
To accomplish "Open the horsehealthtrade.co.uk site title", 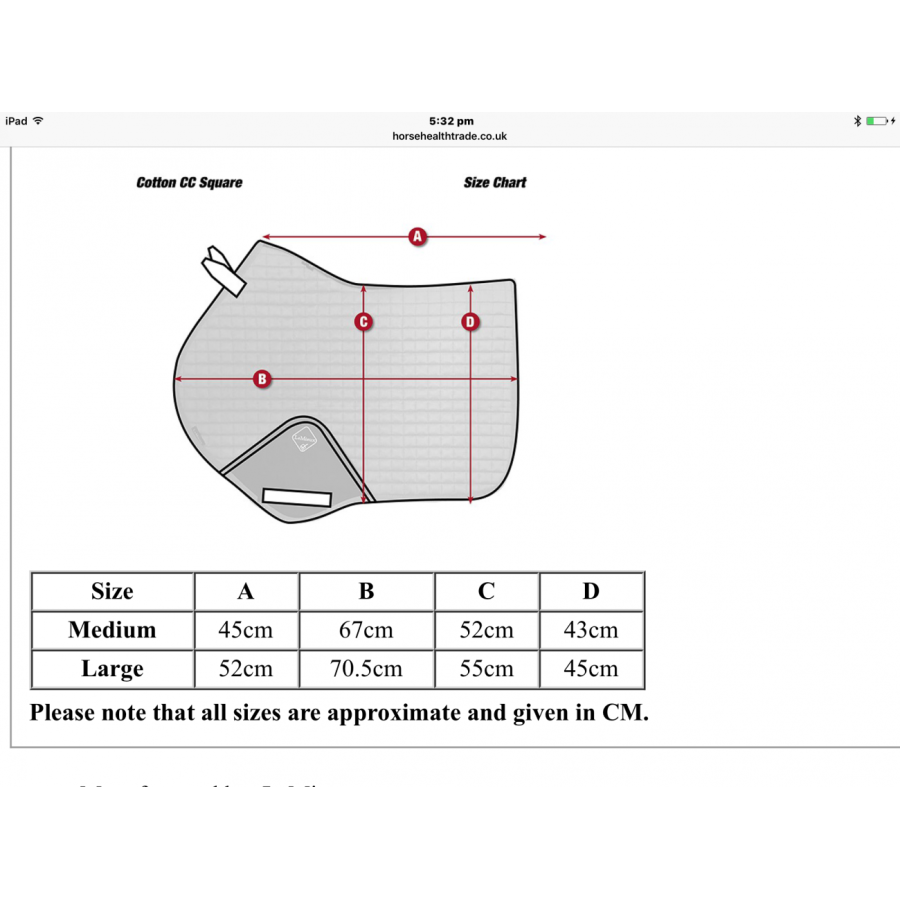I will click(x=450, y=136).
